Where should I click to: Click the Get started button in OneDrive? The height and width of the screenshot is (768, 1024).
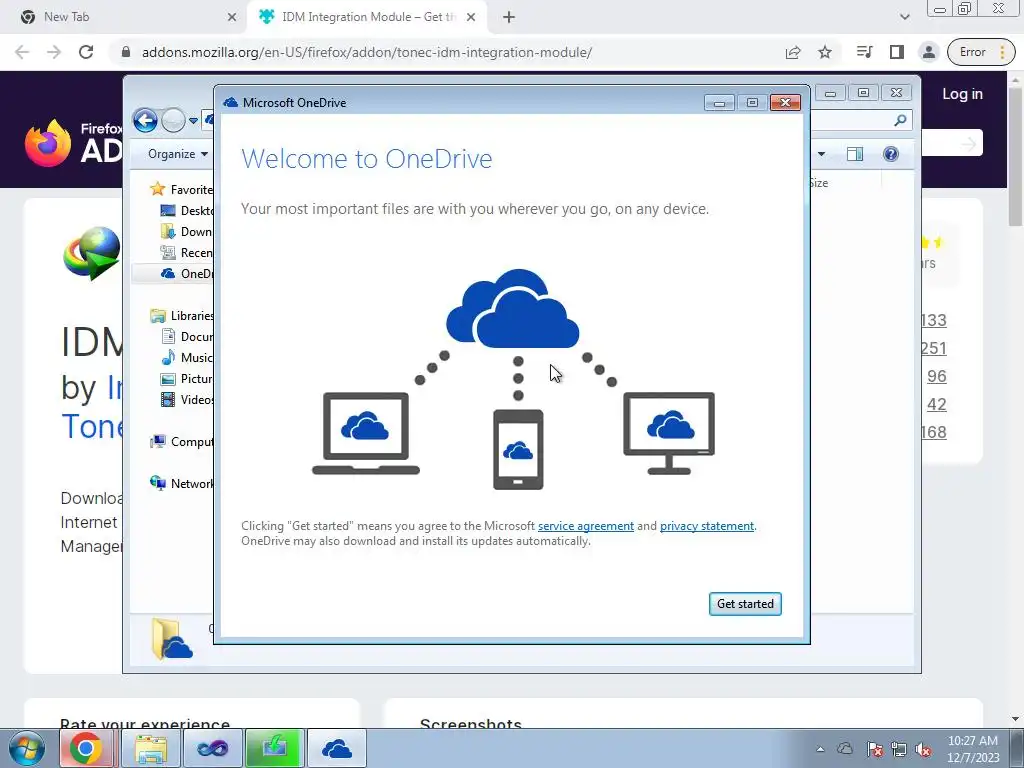[x=745, y=603]
